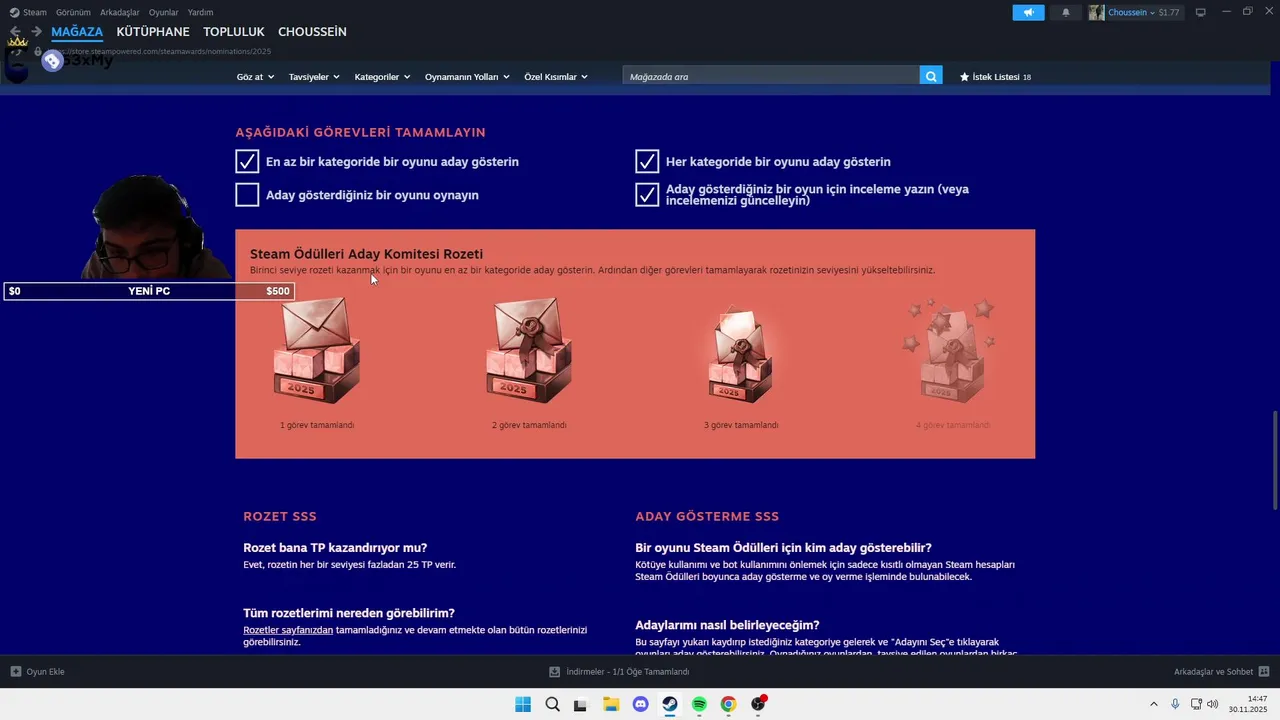Open Task View on the taskbar

(581, 704)
